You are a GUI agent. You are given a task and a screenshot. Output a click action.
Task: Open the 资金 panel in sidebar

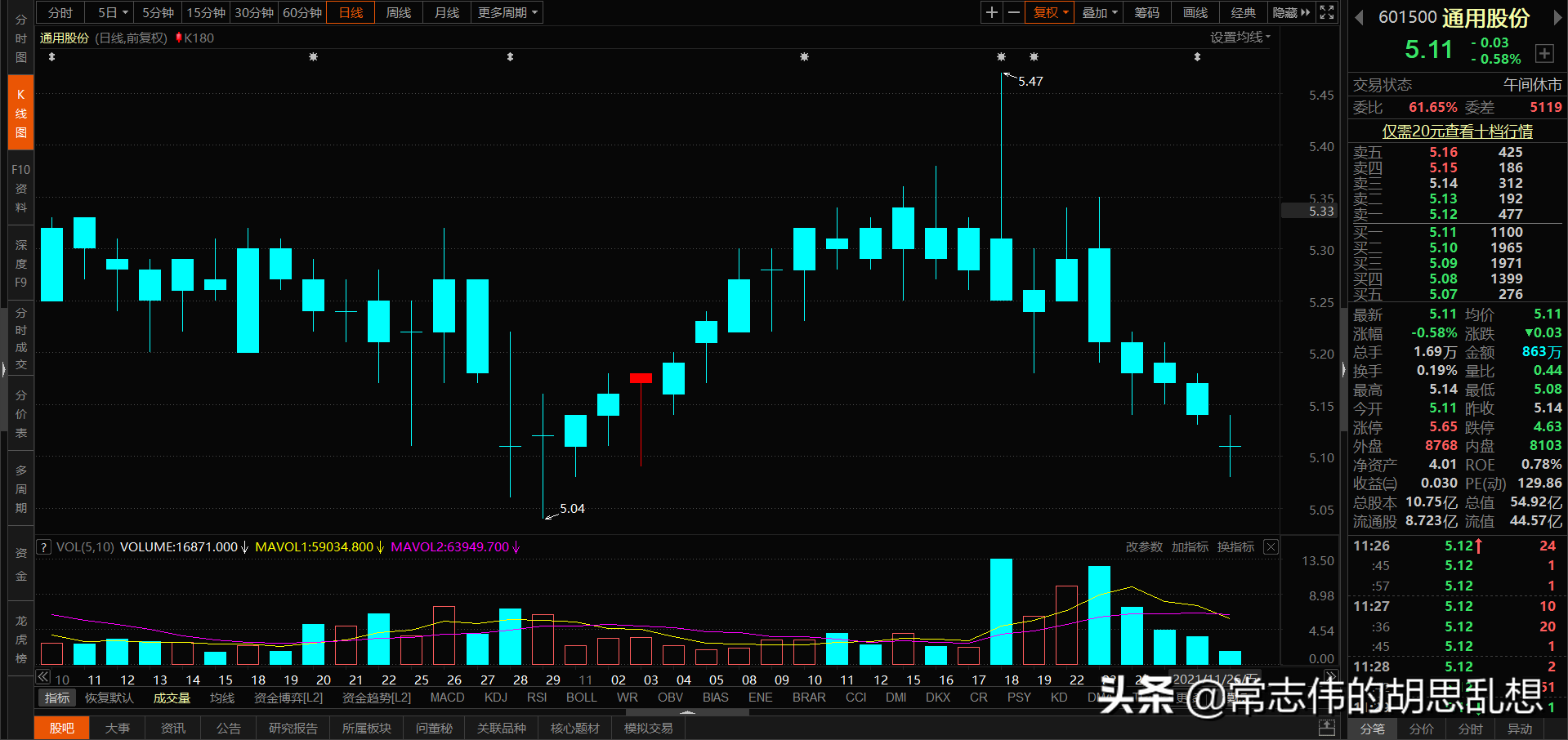point(20,564)
